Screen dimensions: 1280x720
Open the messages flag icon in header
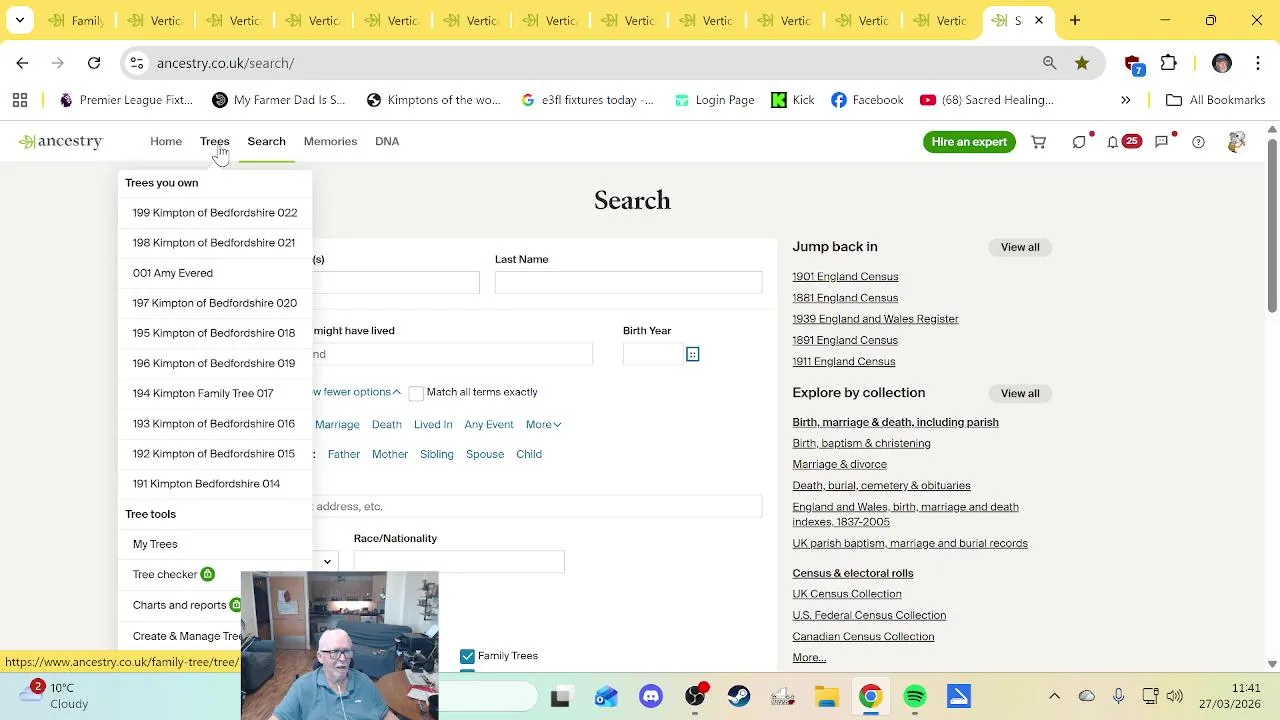(1161, 142)
